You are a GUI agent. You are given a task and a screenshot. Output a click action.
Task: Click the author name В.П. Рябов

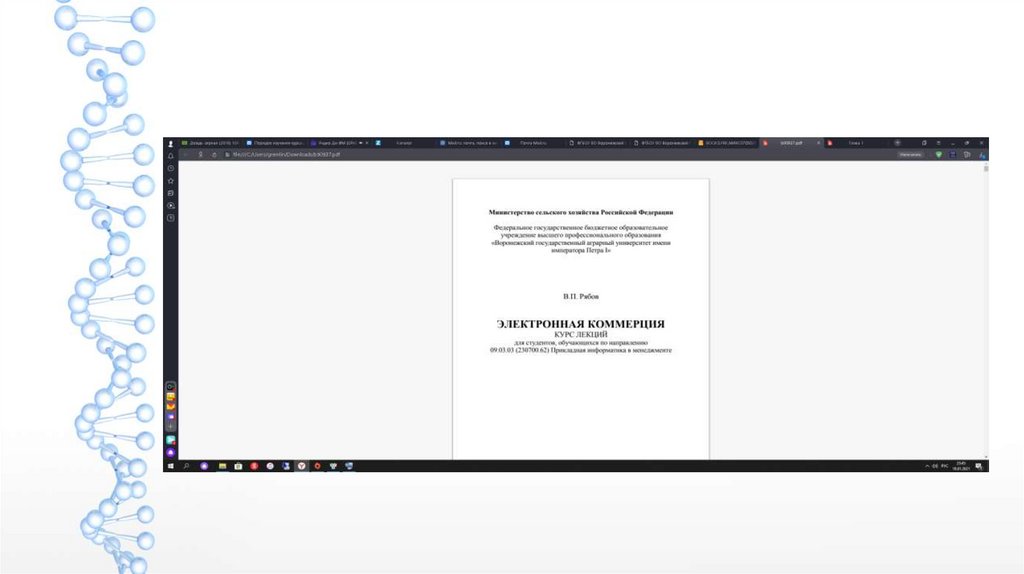coord(581,296)
